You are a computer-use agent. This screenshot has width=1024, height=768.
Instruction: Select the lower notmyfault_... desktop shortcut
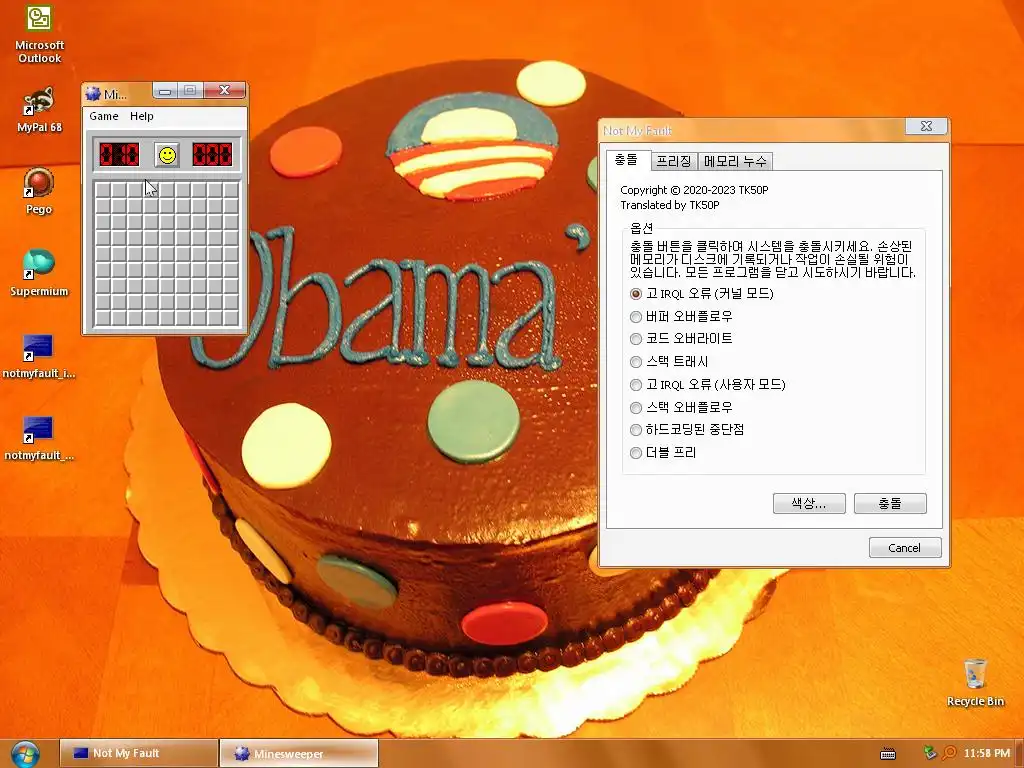39,438
